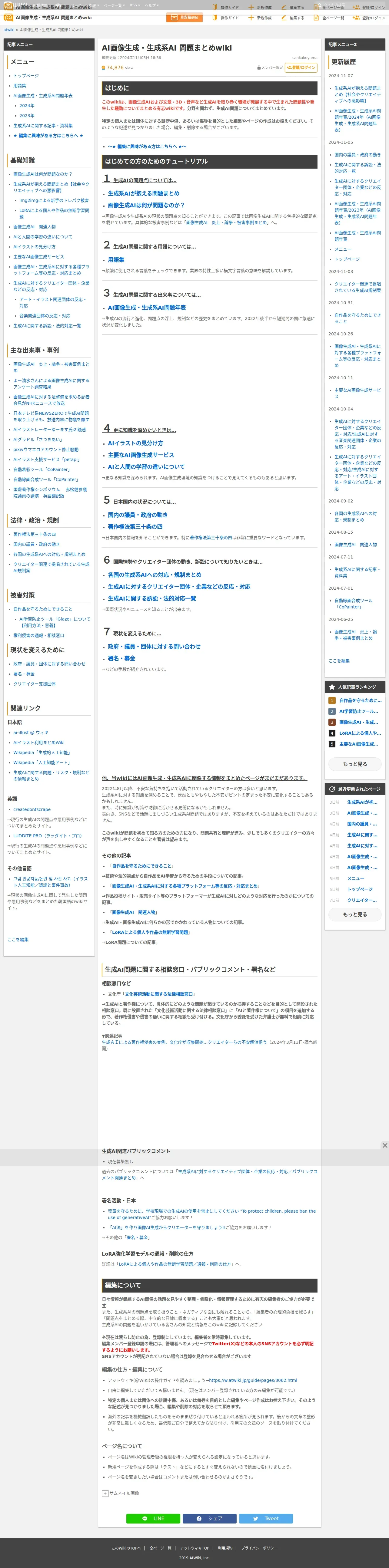Click もっと見る under recently updated pages
The height and width of the screenshot is (1568, 389).
pyautogui.click(x=355, y=914)
